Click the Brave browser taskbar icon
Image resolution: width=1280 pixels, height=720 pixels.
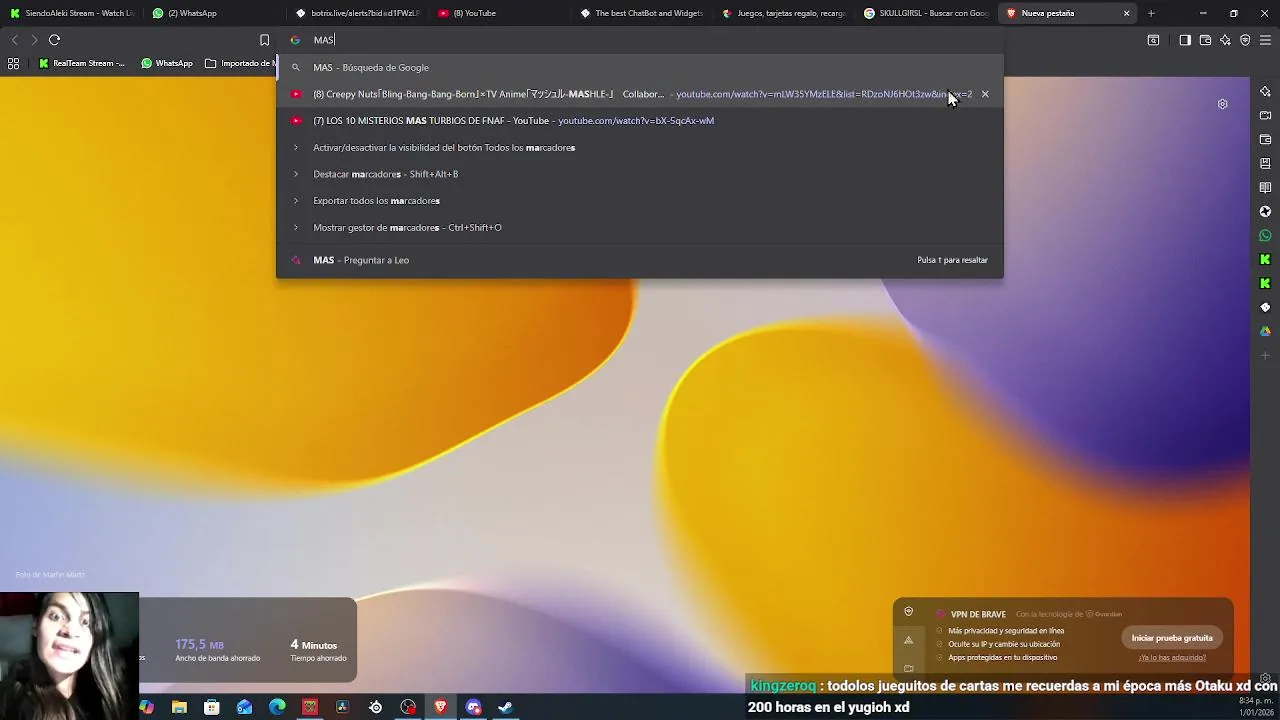click(440, 707)
